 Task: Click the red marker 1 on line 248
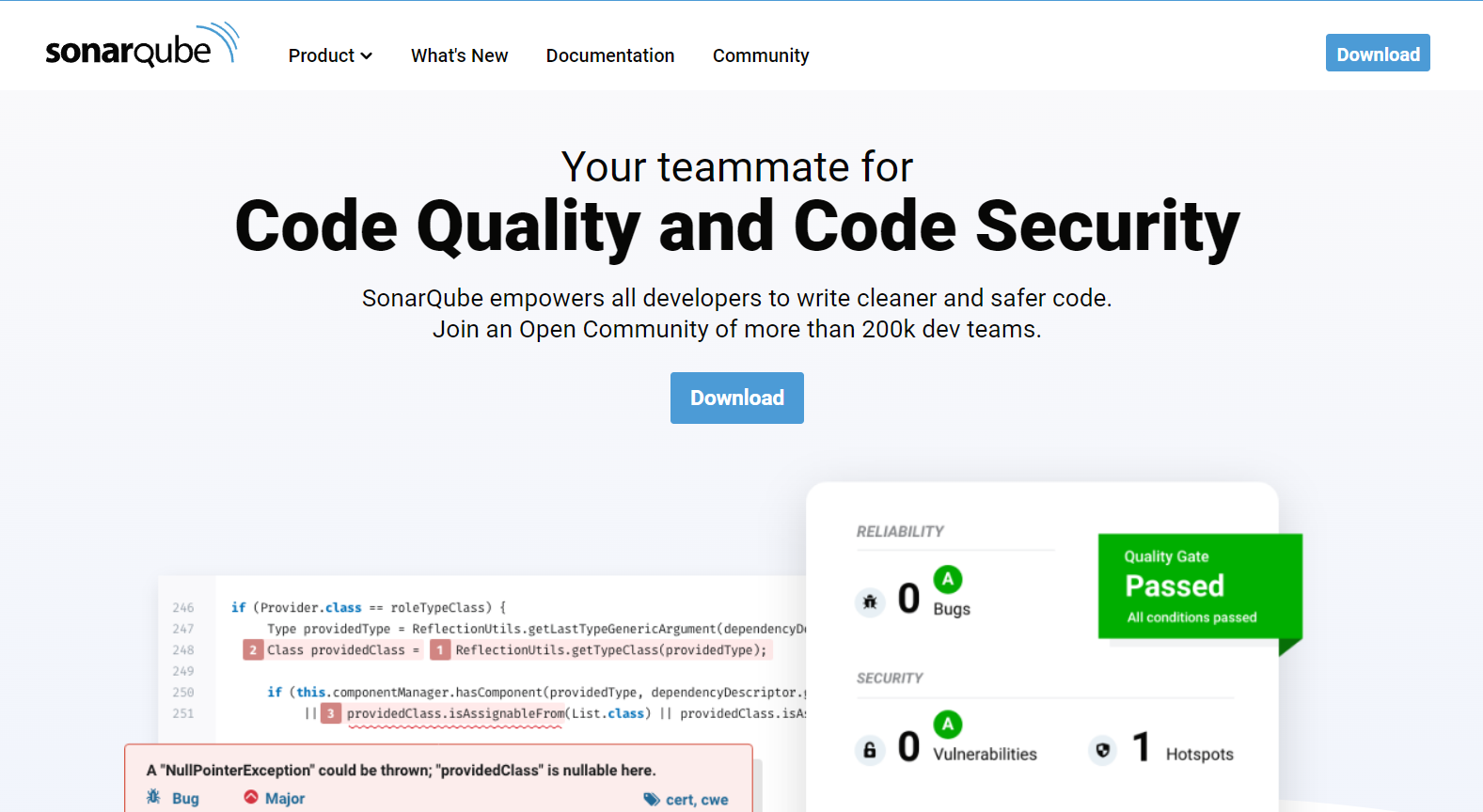(x=440, y=649)
